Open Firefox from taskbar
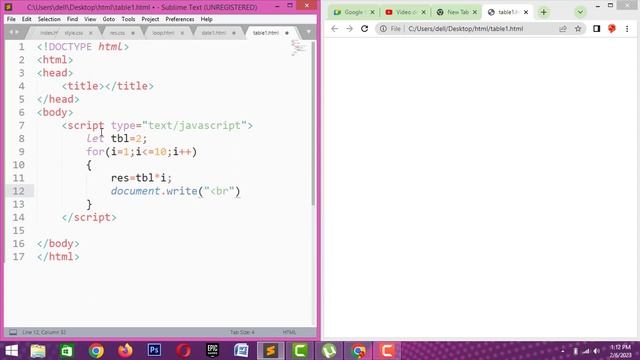Image resolution: width=640 pixels, height=360 pixels. pos(125,351)
